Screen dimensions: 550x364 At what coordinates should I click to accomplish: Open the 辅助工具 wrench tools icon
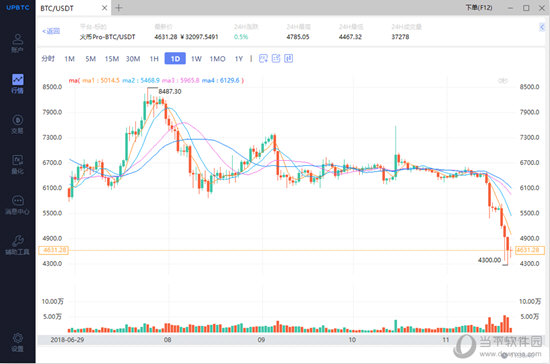(18, 245)
